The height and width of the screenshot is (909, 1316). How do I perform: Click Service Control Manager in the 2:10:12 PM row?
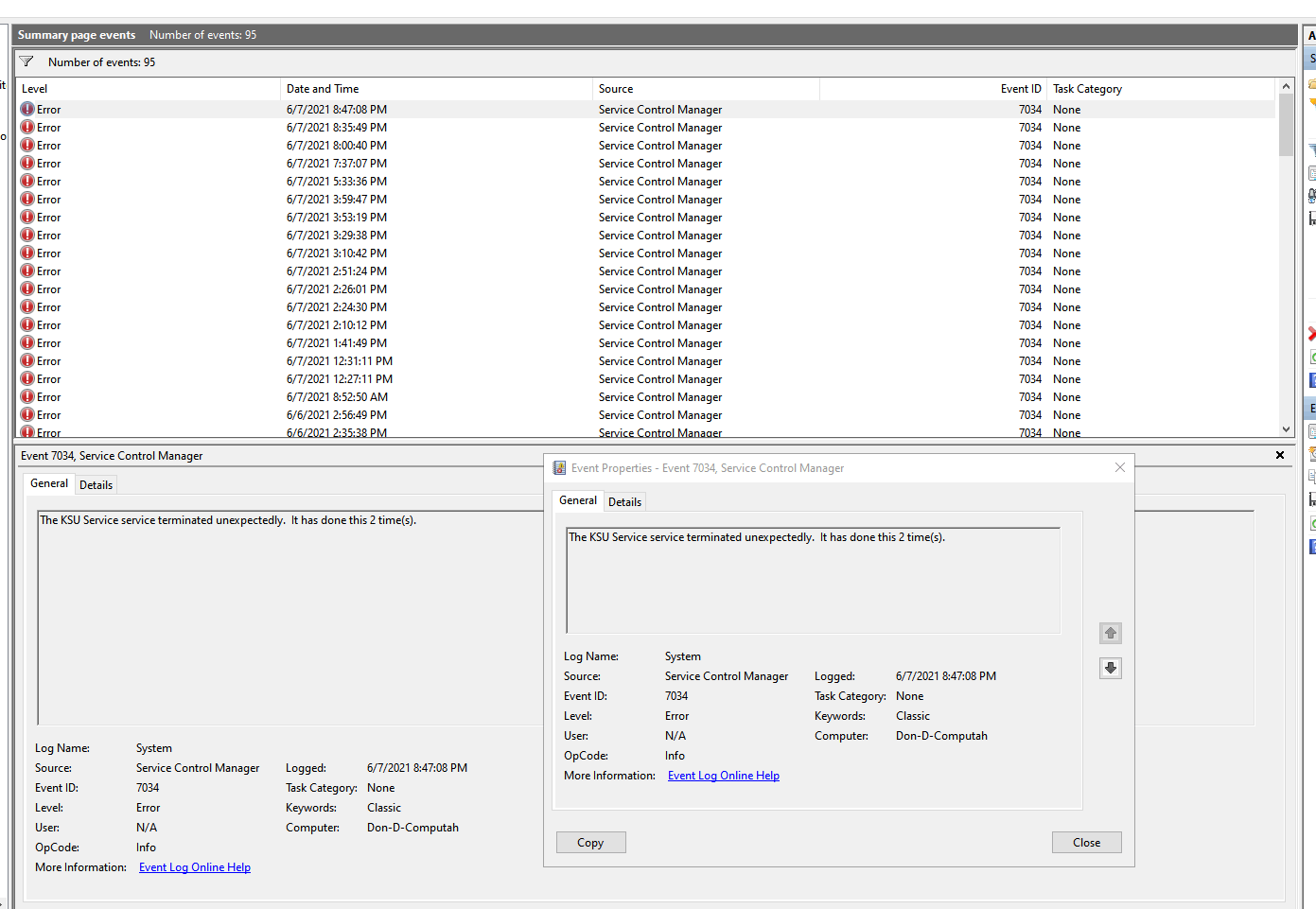(x=660, y=325)
